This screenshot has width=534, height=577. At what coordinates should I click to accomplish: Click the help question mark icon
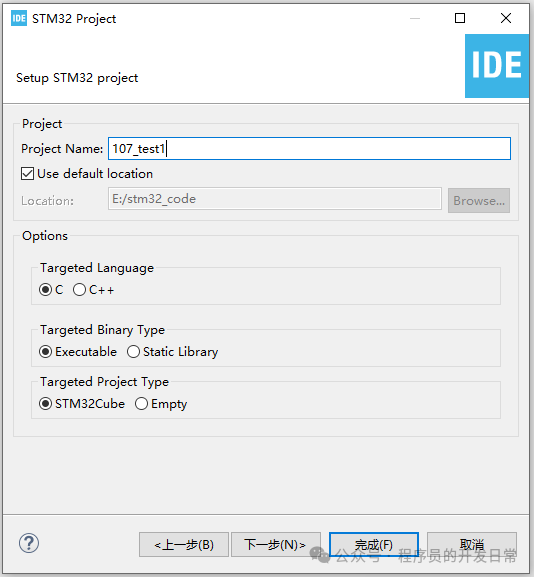point(29,543)
